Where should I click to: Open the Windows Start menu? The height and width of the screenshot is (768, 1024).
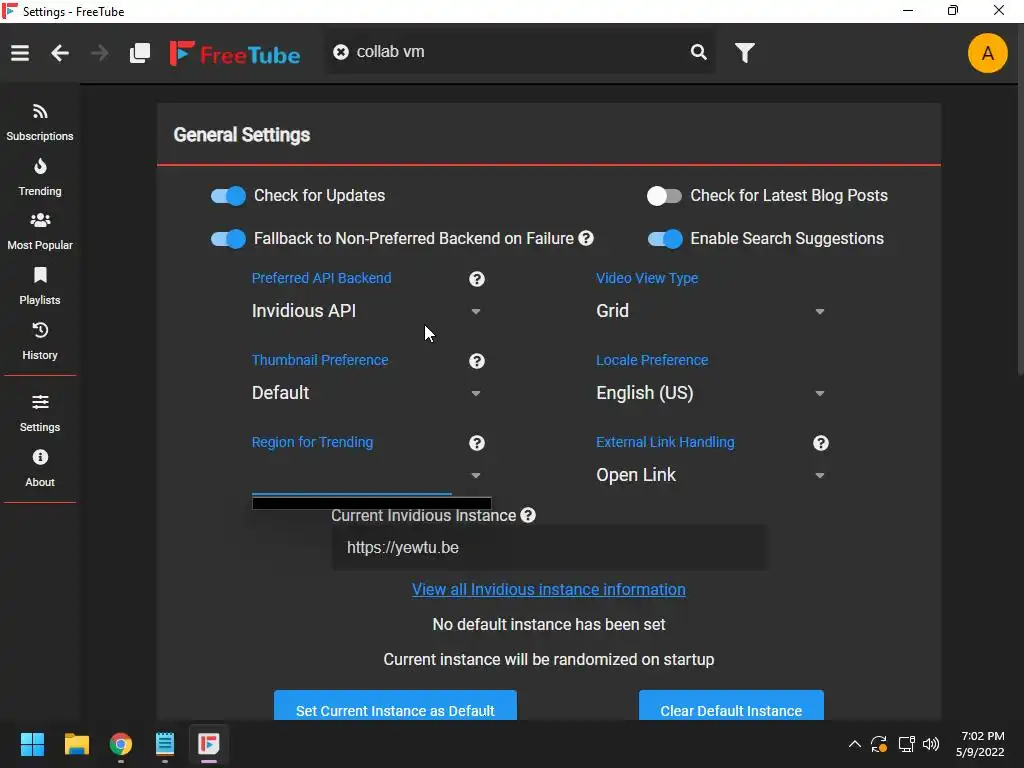32,744
